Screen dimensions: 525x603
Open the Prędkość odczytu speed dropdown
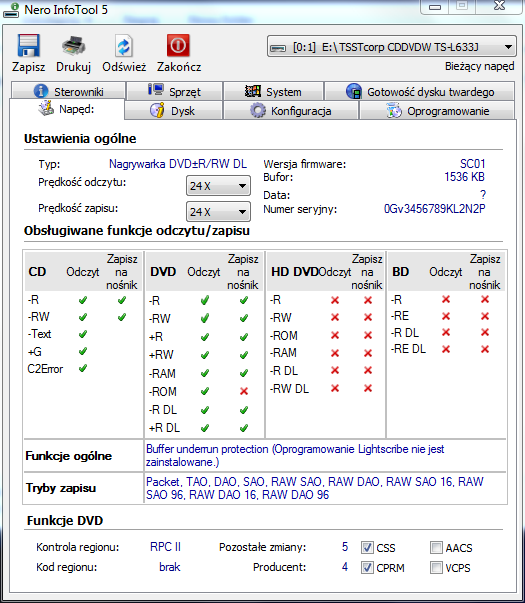tap(218, 186)
